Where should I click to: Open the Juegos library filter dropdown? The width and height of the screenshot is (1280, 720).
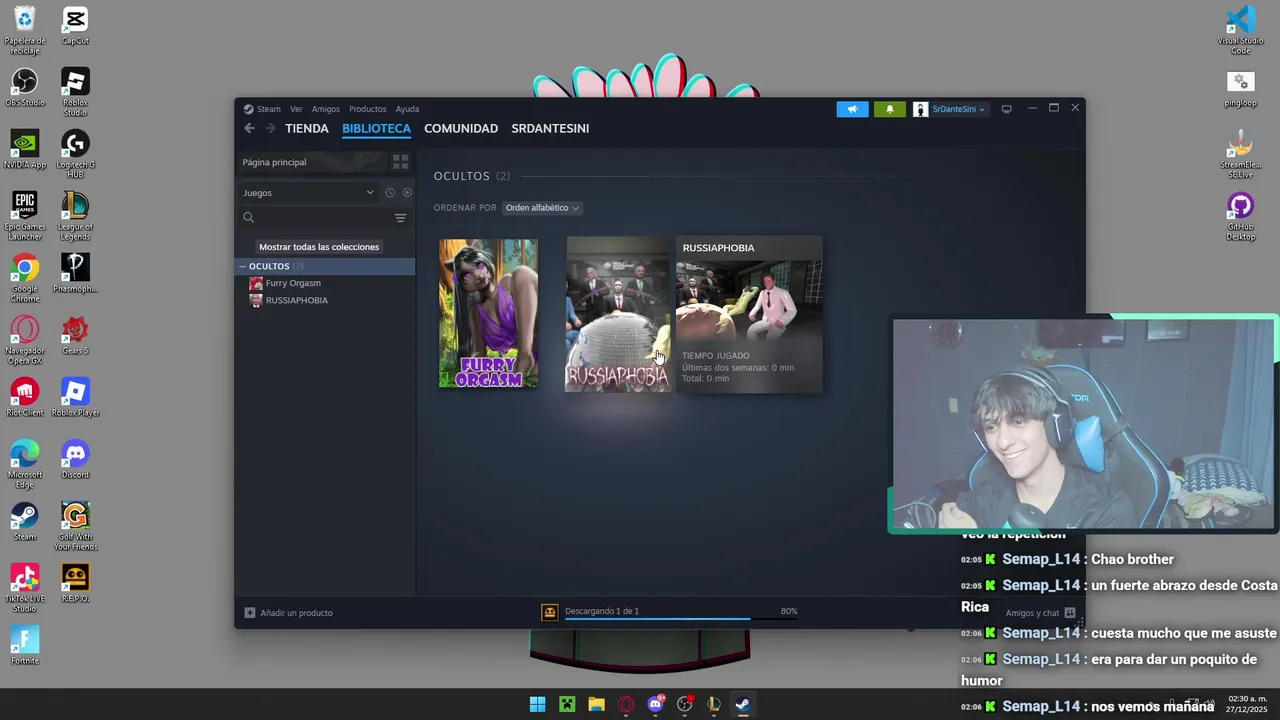click(x=308, y=193)
